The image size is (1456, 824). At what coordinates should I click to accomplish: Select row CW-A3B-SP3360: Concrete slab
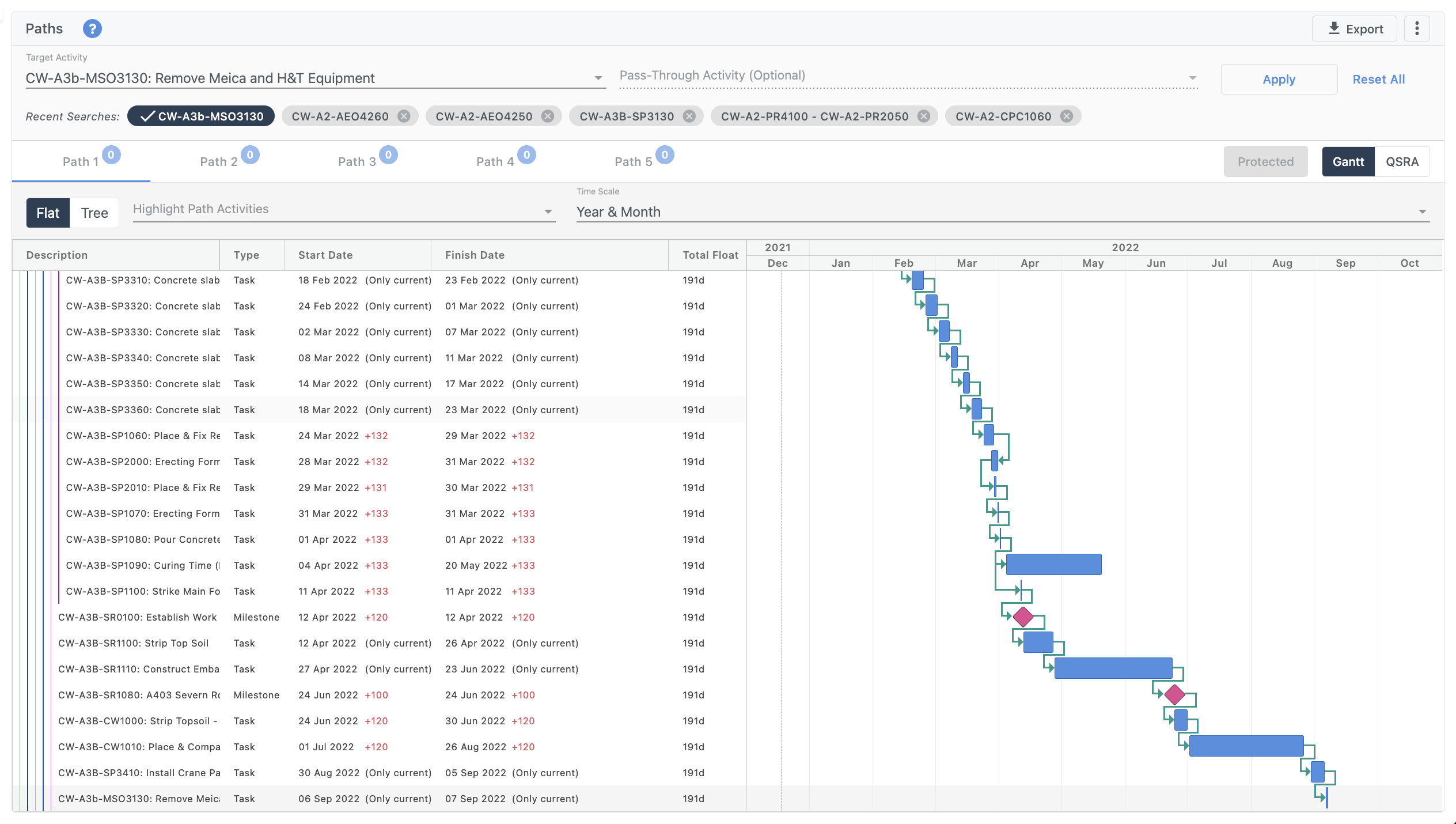(x=379, y=410)
